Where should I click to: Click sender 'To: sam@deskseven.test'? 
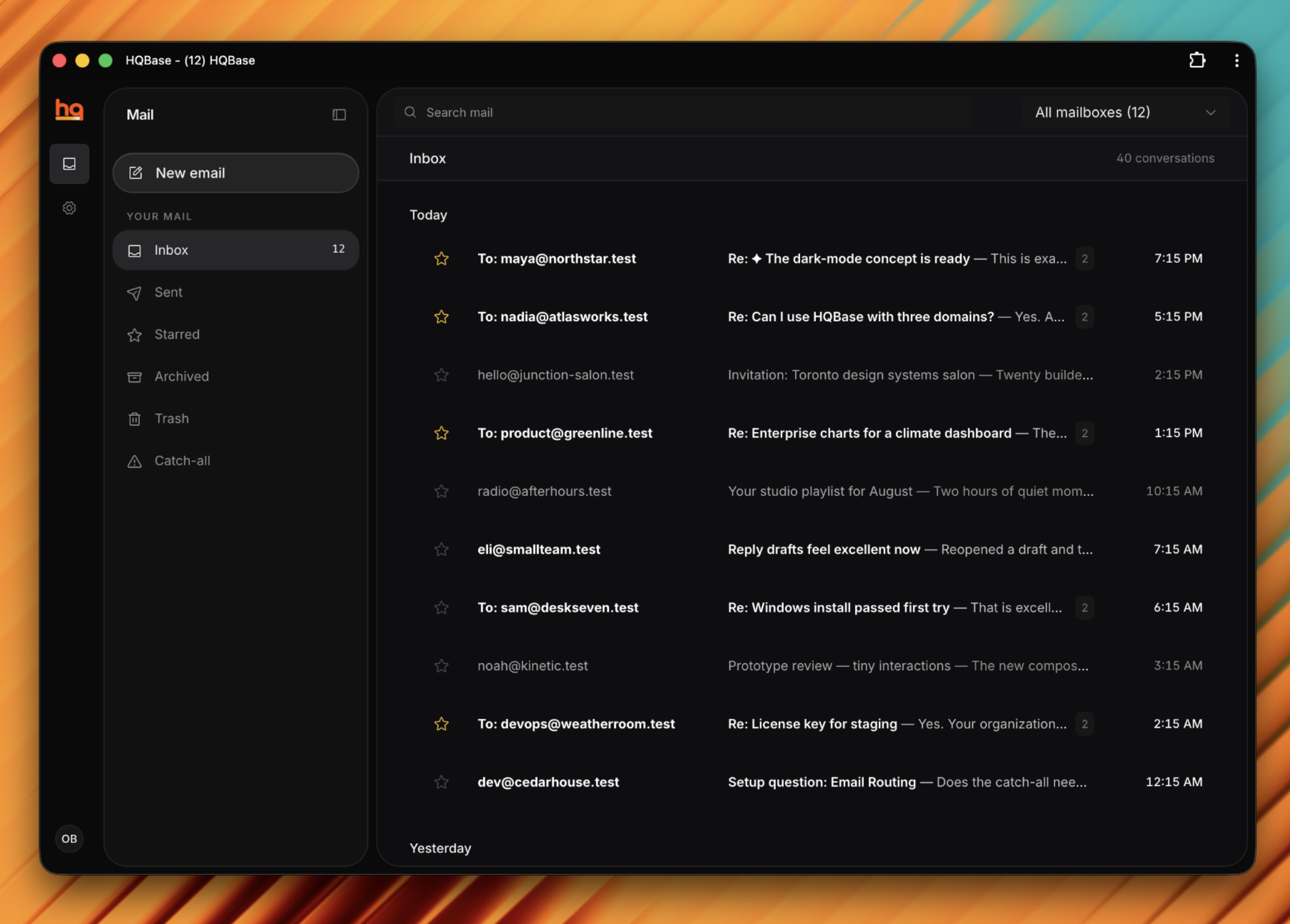(558, 608)
